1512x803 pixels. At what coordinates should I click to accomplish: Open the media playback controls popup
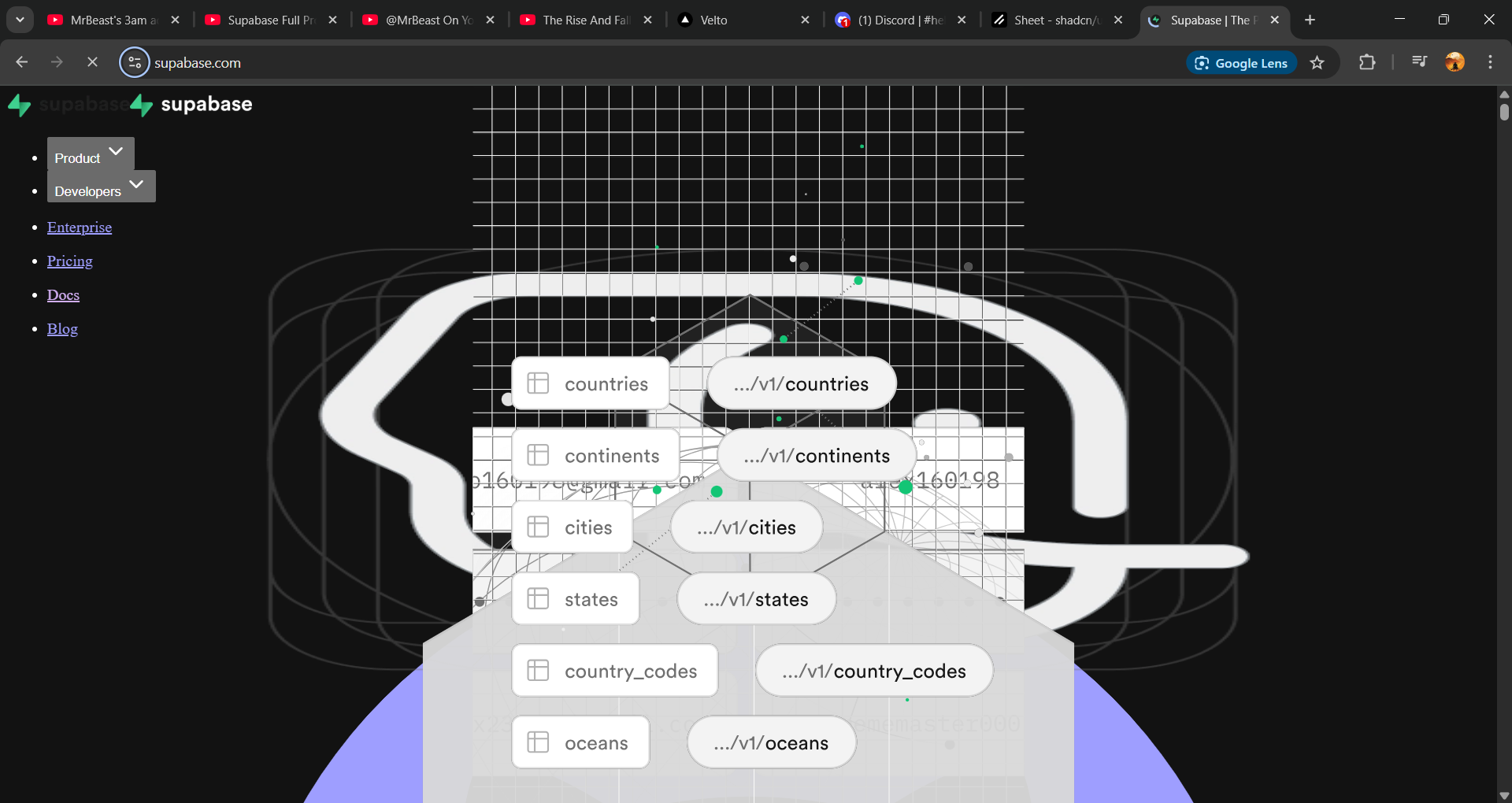(x=1419, y=61)
